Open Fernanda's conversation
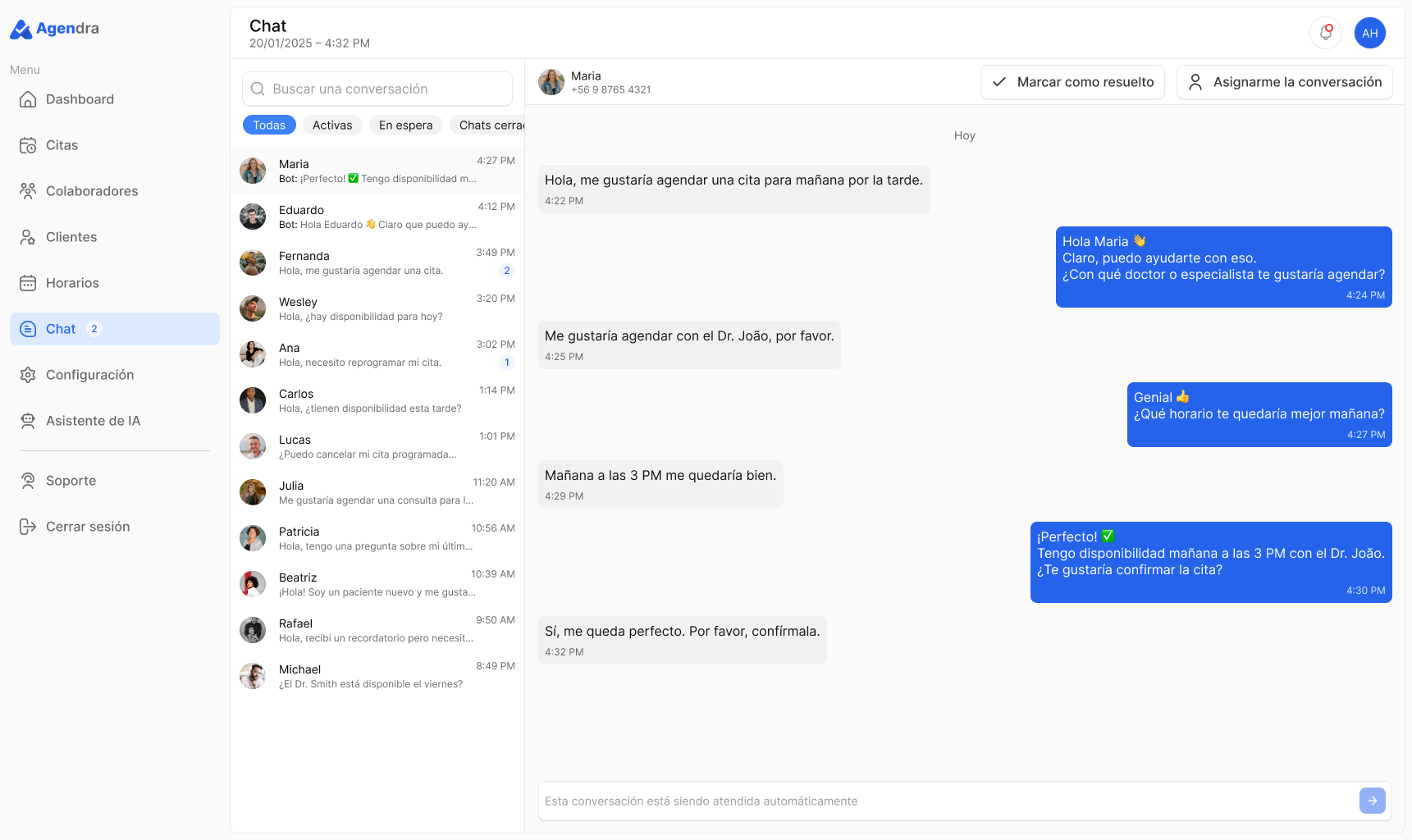This screenshot has width=1412, height=840. (377, 262)
